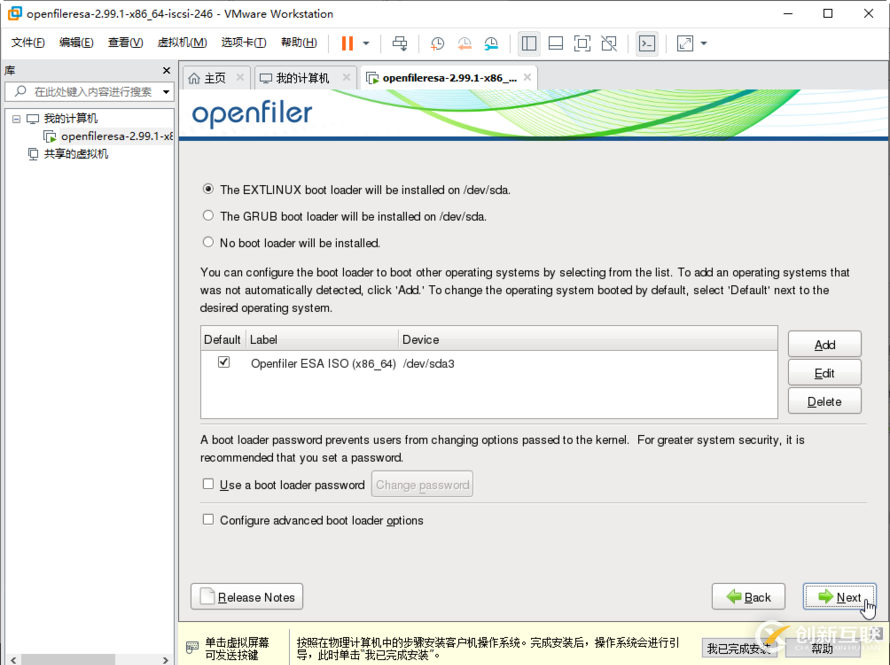Viewport: 890px width, 665px height.
Task: Click the Next button
Action: click(839, 597)
